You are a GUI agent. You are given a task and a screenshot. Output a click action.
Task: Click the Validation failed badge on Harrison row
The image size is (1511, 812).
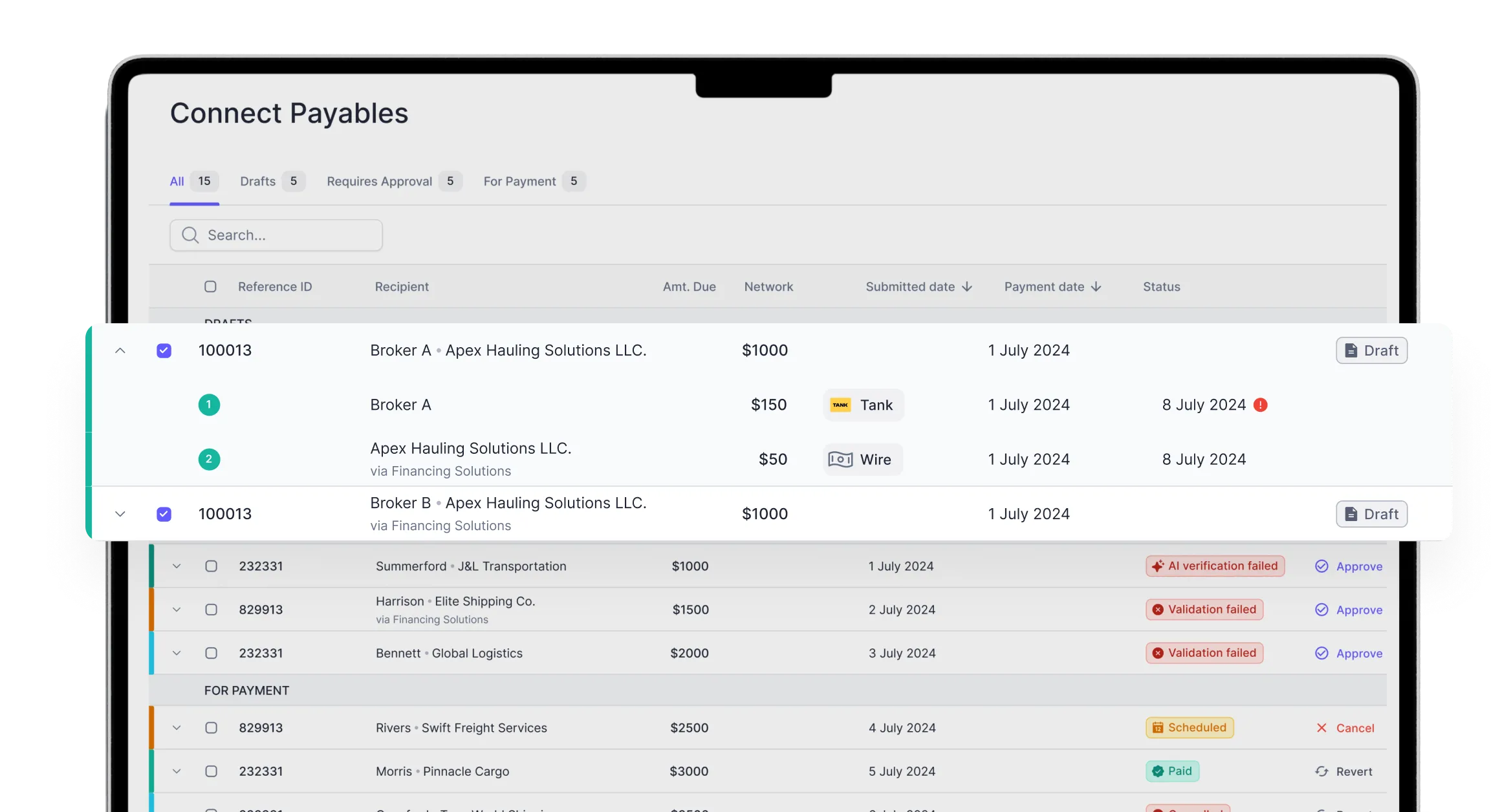click(1204, 609)
